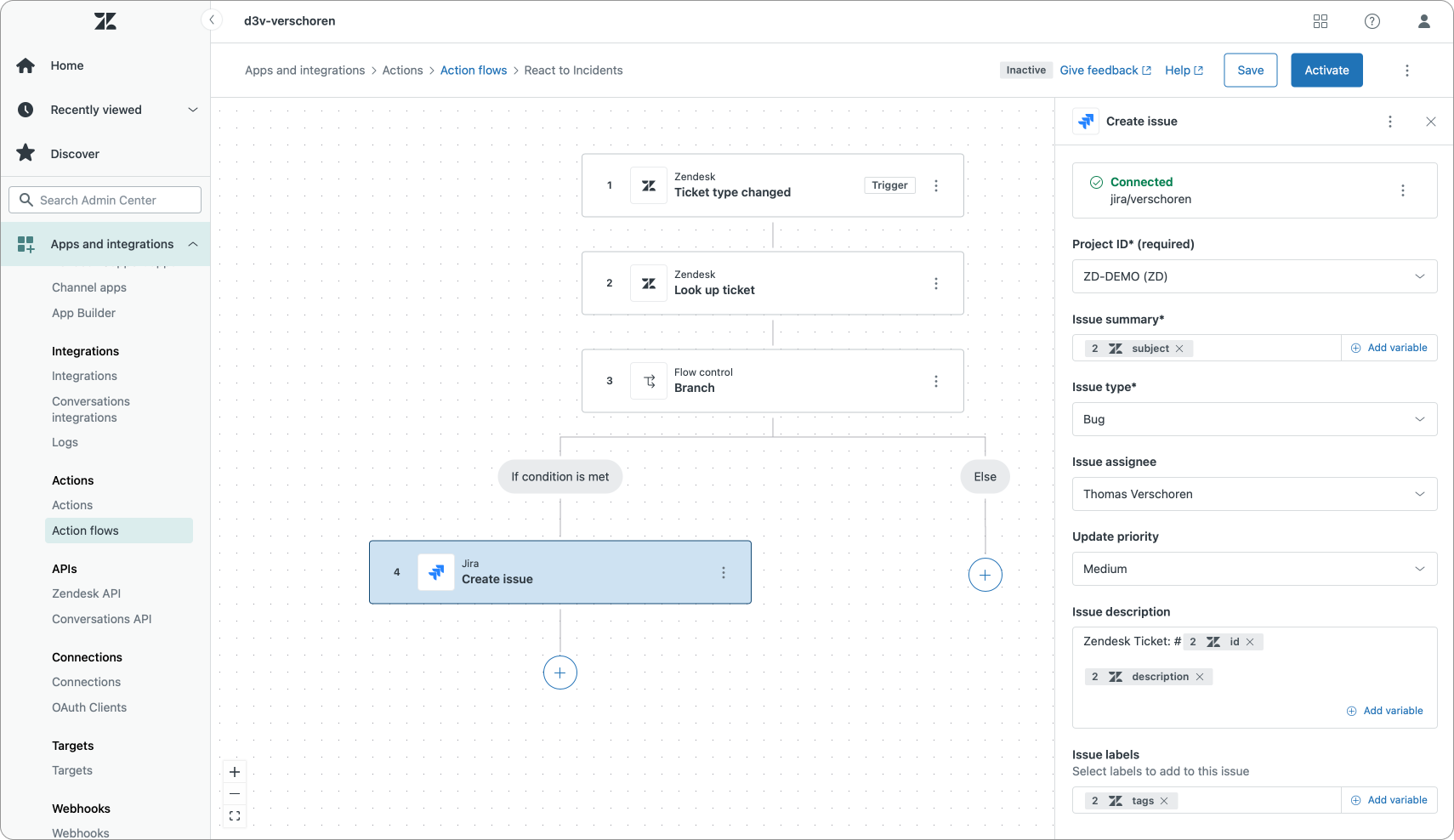1454x840 pixels.
Task: Open Targets page in sidebar
Action: pos(72,770)
